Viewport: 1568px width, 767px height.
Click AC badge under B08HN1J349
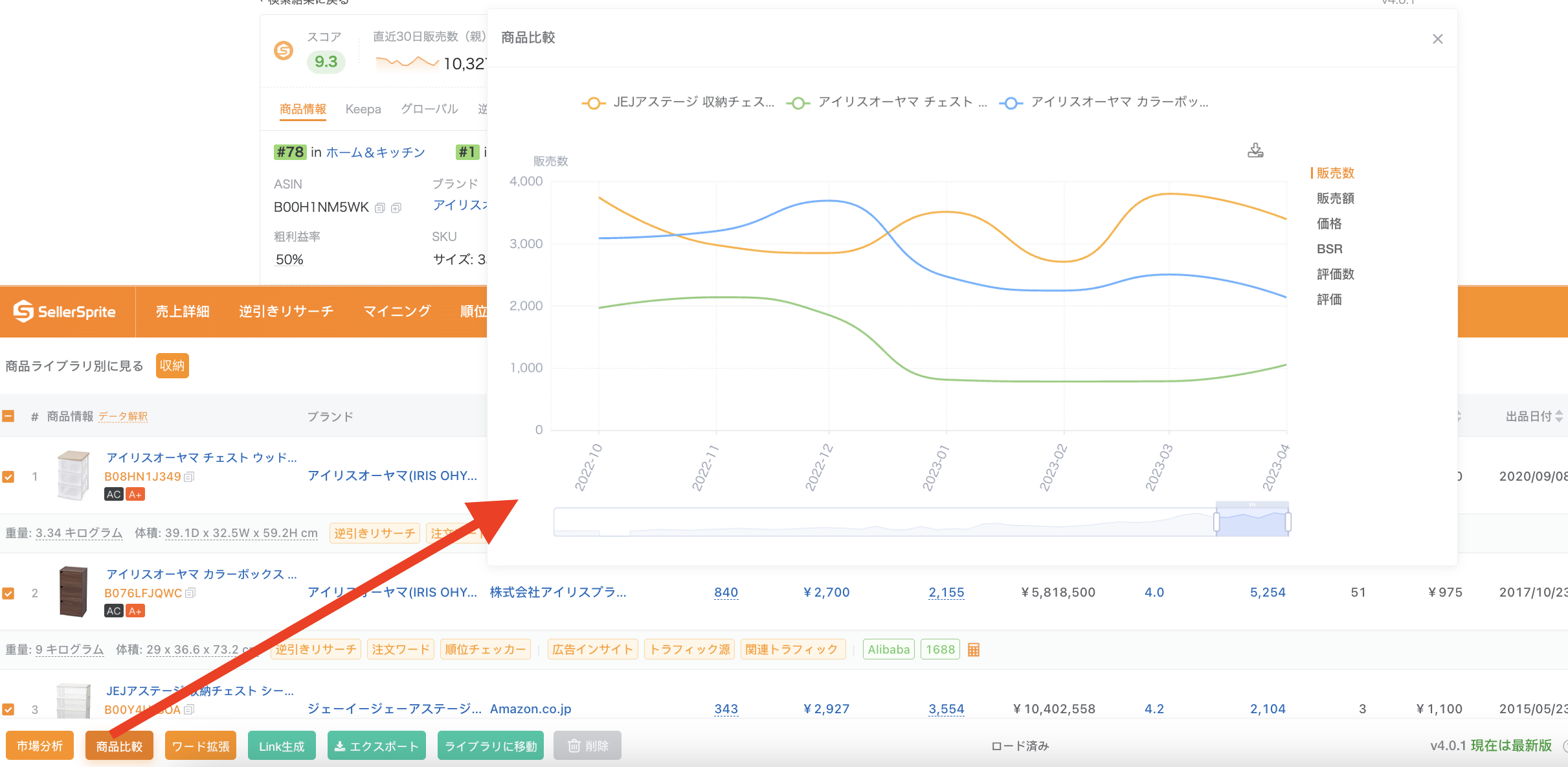pyautogui.click(x=114, y=494)
